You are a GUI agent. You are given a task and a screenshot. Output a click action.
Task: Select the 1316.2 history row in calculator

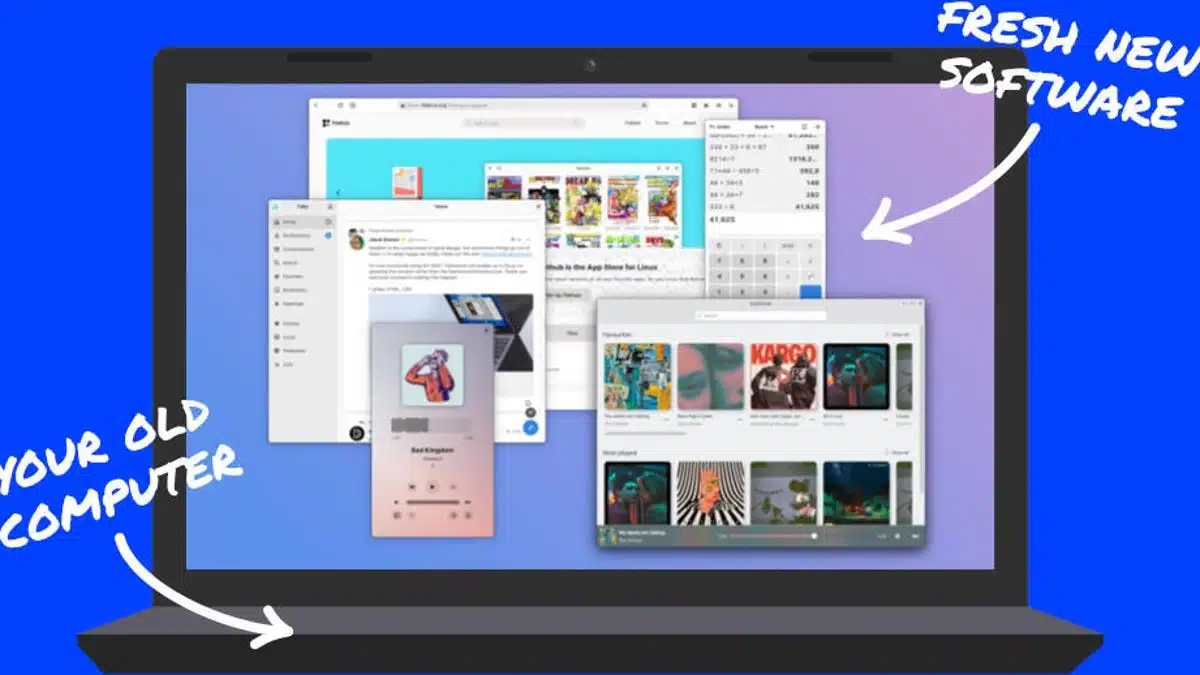point(765,158)
